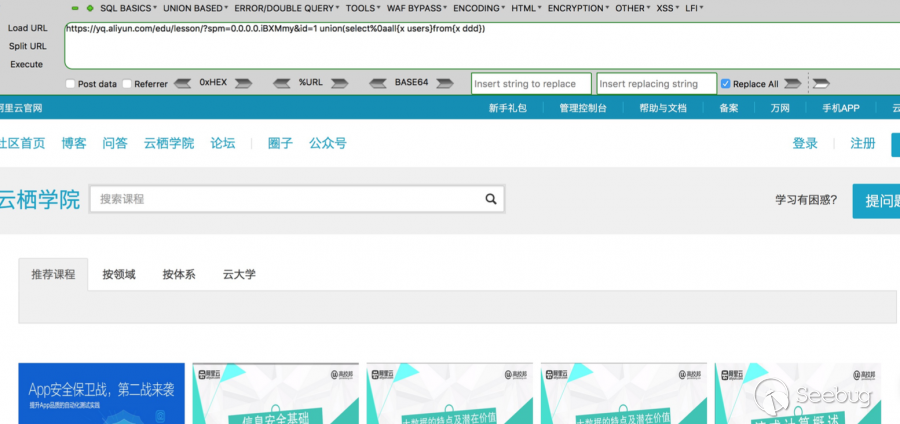
Task: Switch to the 云大学 tab
Action: (239, 274)
